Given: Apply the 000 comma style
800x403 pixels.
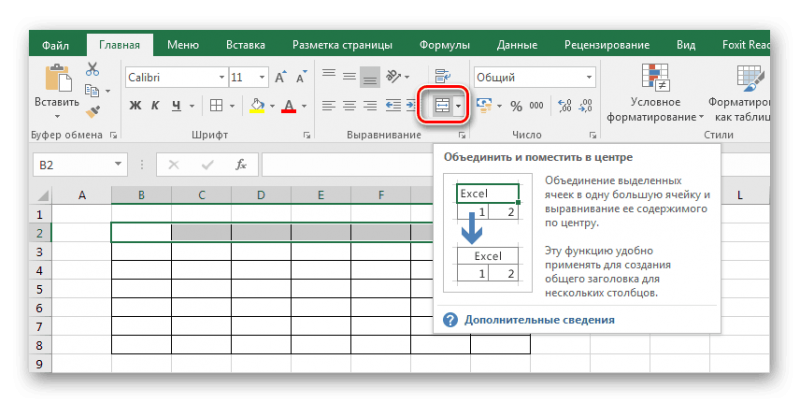Looking at the screenshot, I should pos(536,106).
